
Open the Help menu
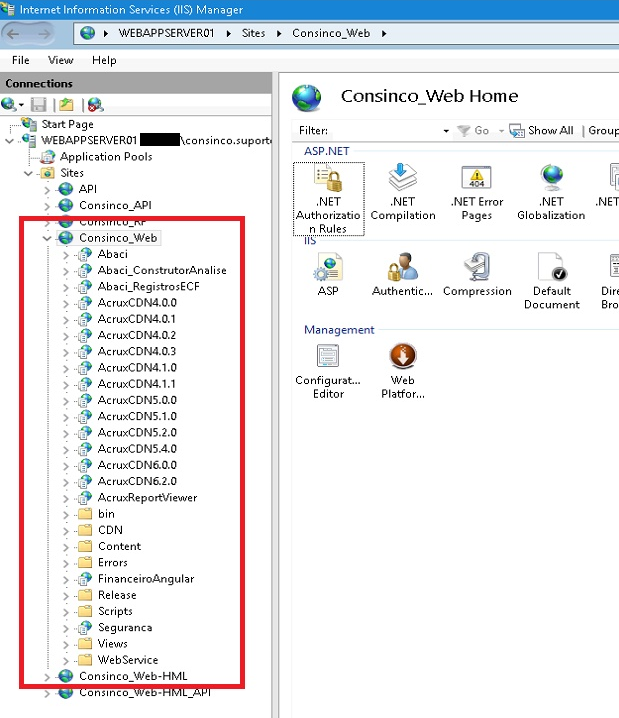(104, 60)
